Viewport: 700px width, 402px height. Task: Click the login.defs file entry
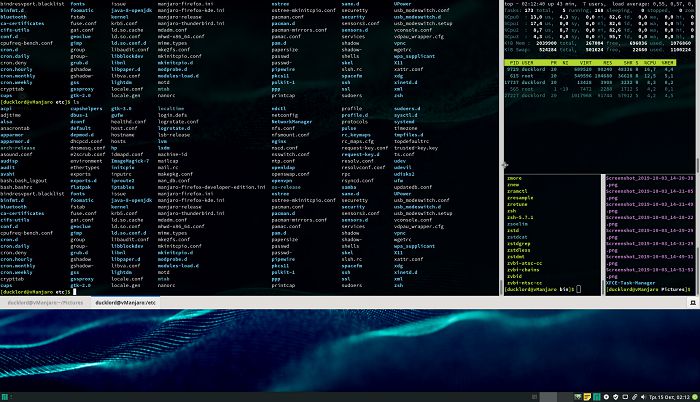click(174, 115)
